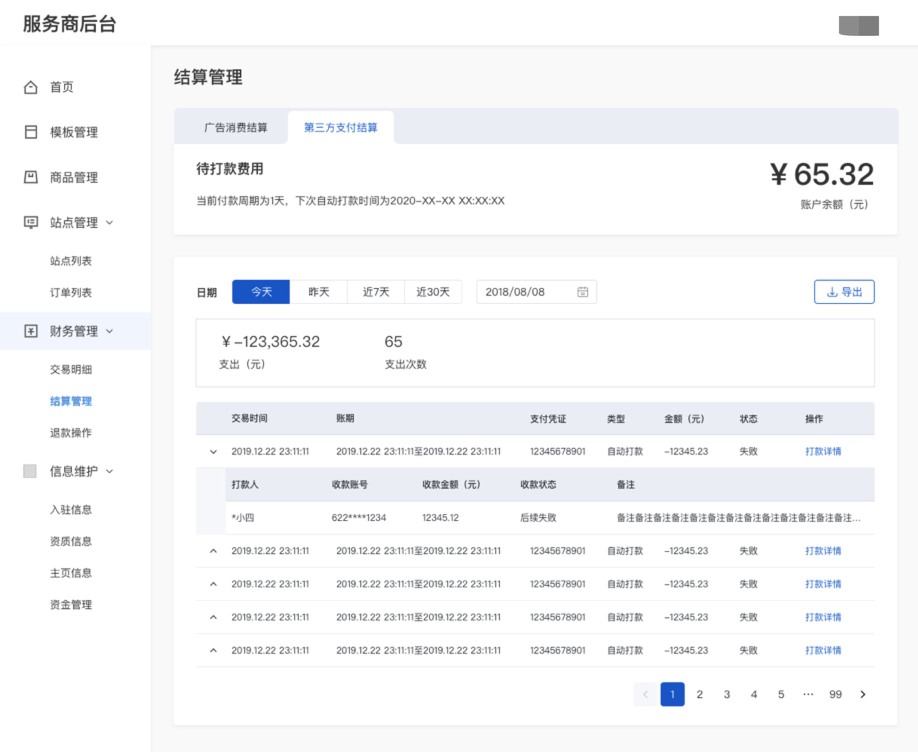Image resolution: width=918 pixels, height=752 pixels.
Task: Switch to the 广告消费结算 tab
Action: pyautogui.click(x=236, y=128)
